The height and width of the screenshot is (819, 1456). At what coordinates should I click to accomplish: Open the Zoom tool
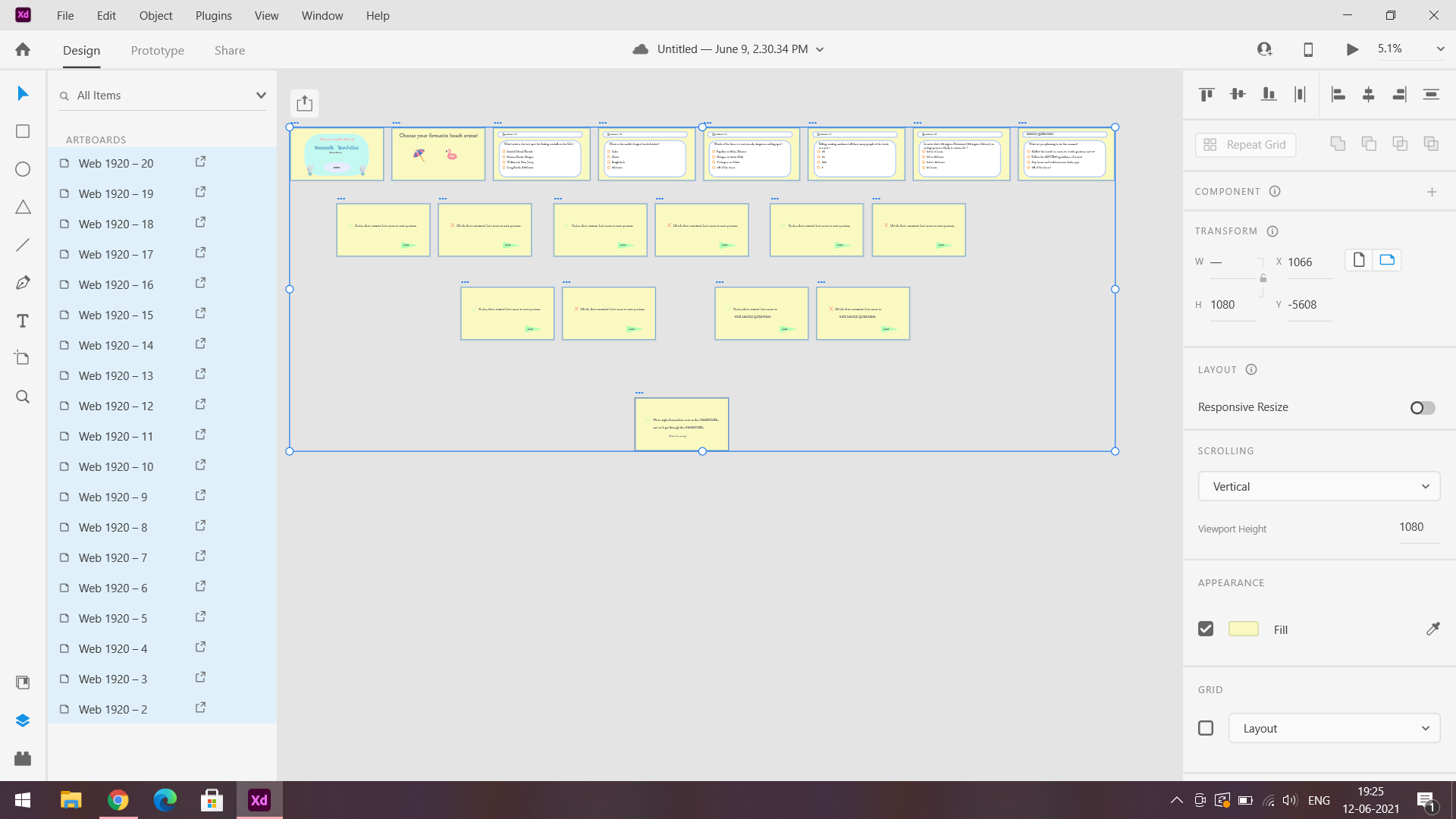point(23,397)
